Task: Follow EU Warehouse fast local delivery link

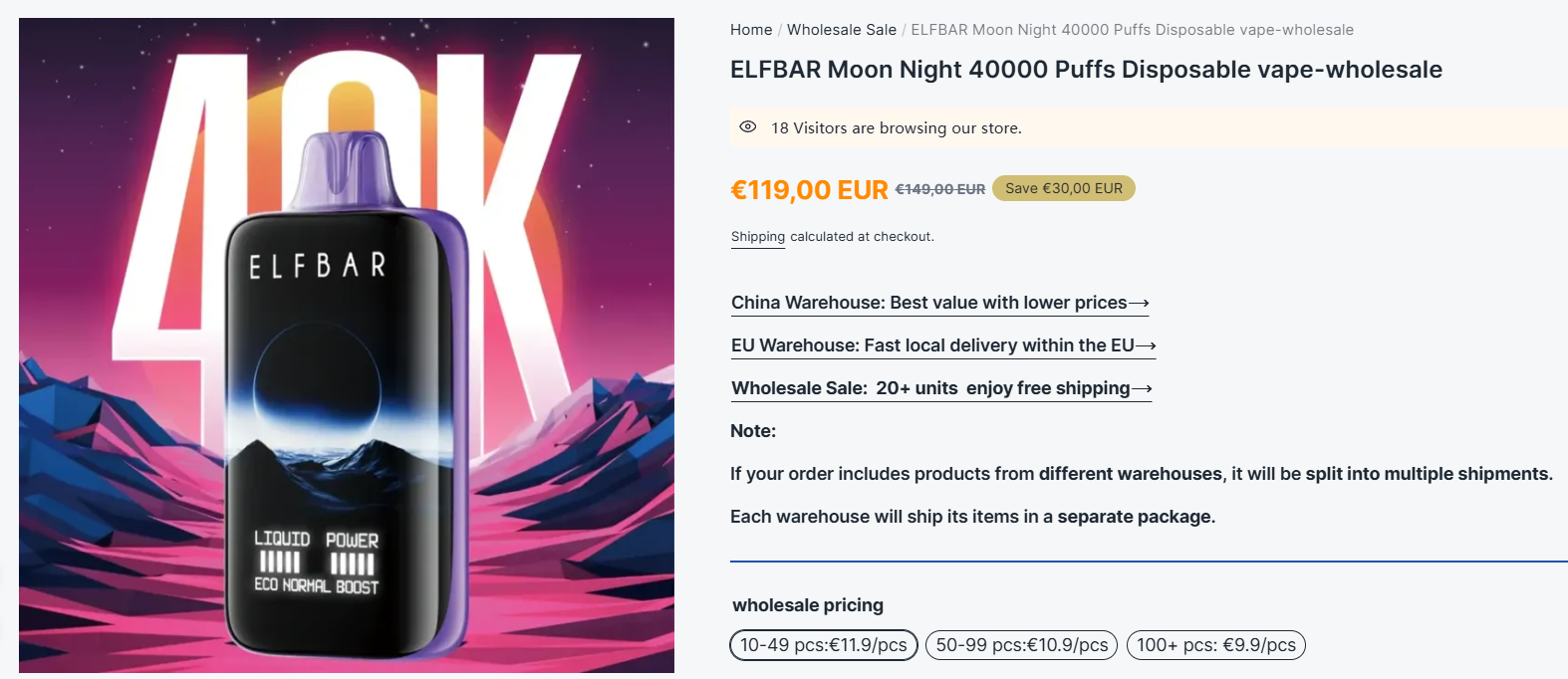Action: click(x=932, y=345)
